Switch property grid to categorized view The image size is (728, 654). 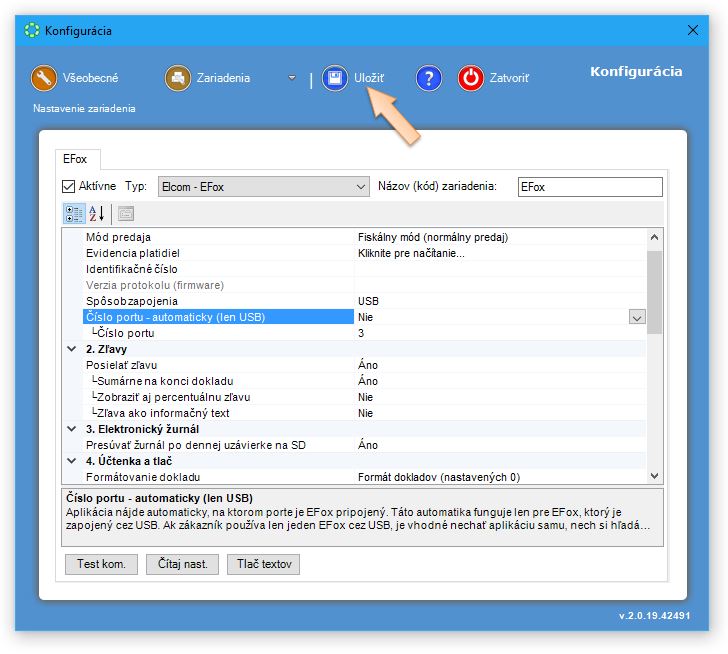click(74, 213)
